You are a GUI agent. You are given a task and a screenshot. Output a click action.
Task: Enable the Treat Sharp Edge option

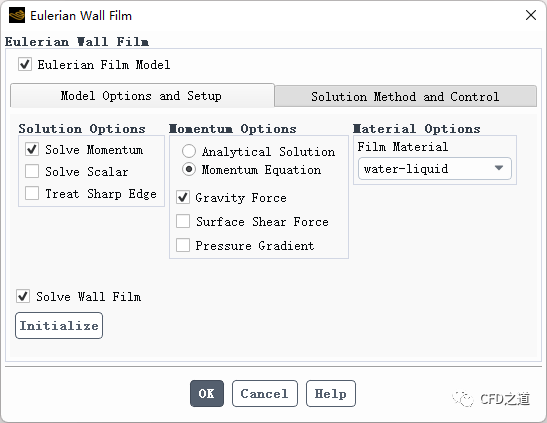pos(32,193)
